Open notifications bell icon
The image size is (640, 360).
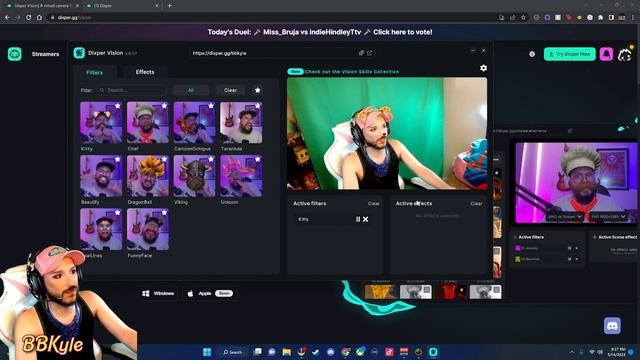606,54
